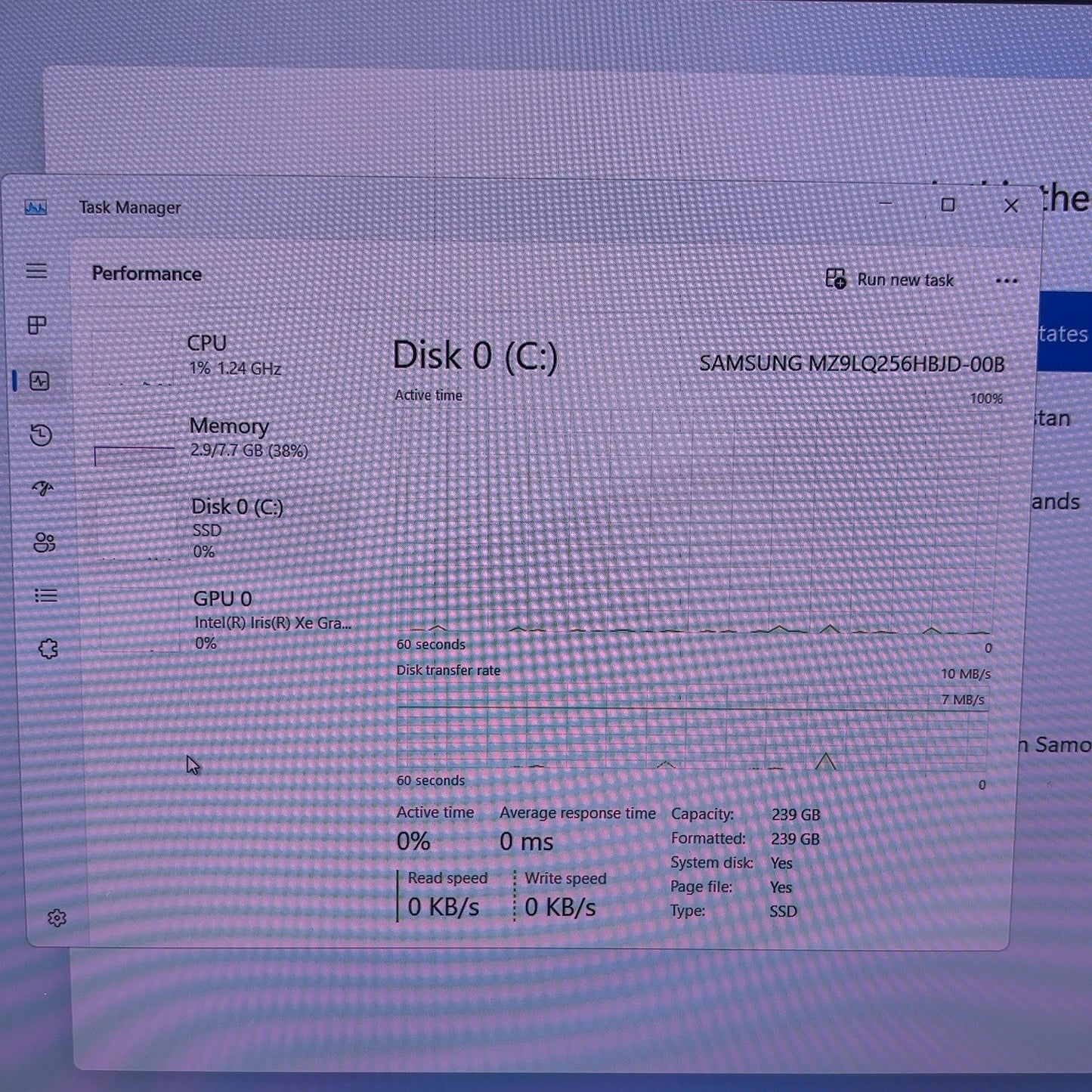This screenshot has height=1092, width=1092.
Task: Click the Read speed 0 KB/s value
Action: [x=444, y=907]
